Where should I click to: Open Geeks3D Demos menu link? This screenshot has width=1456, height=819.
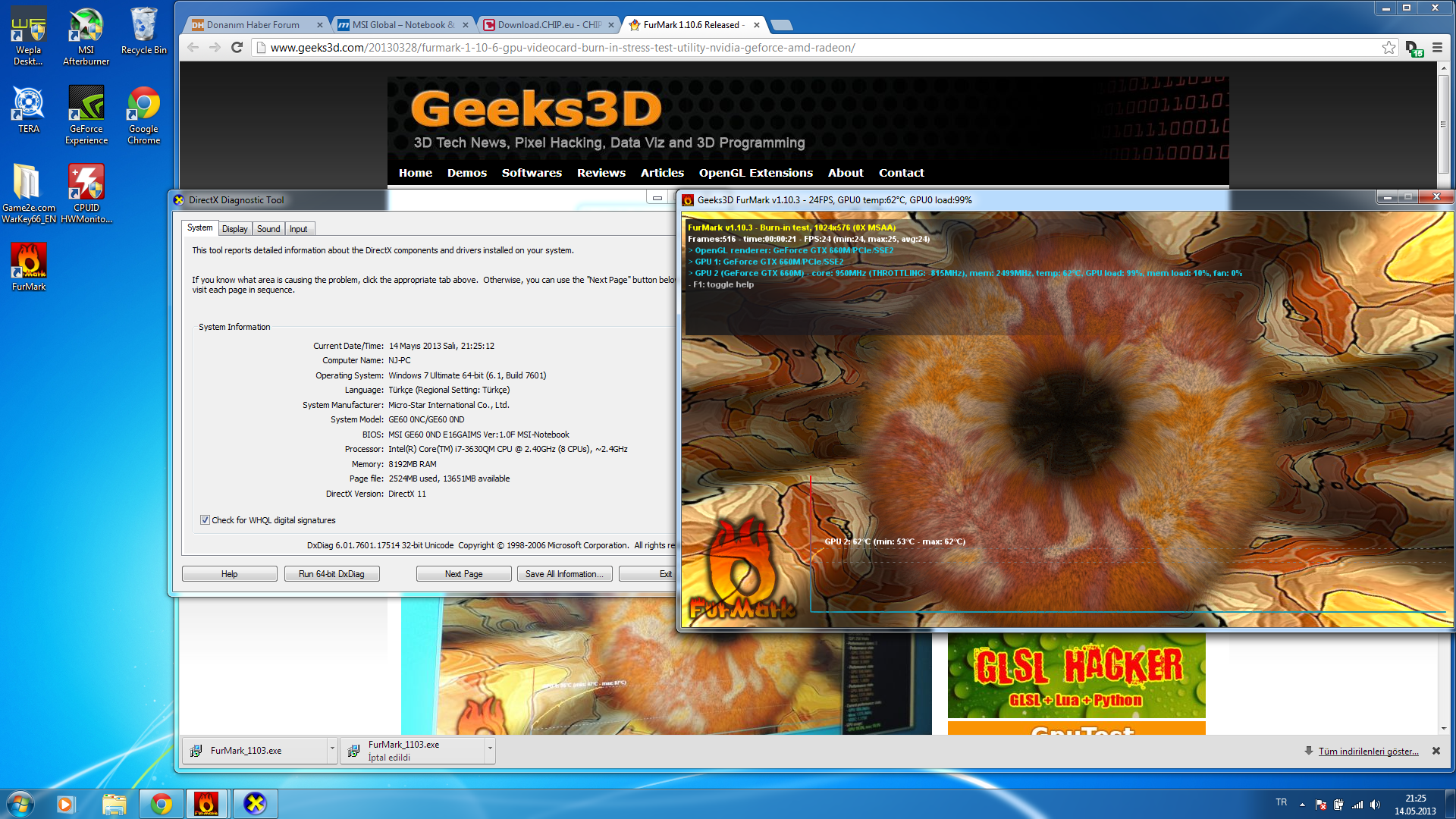[467, 173]
